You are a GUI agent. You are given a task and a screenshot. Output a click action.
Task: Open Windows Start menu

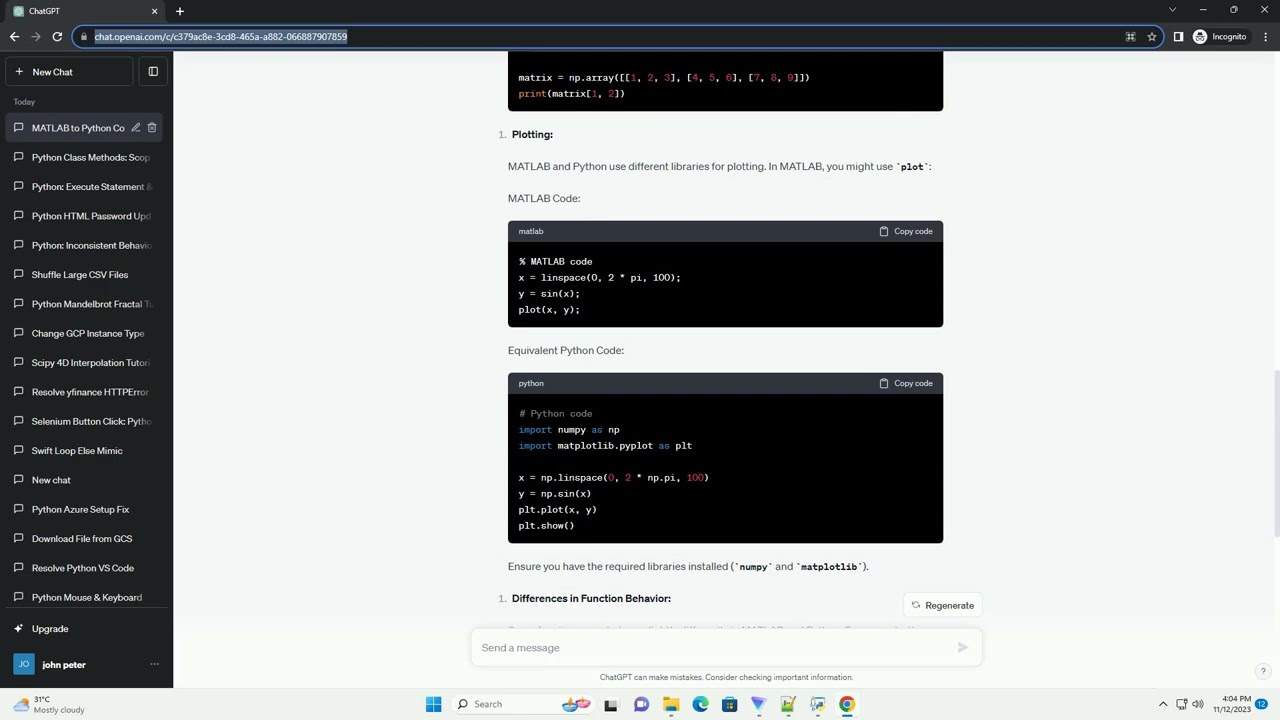click(433, 704)
